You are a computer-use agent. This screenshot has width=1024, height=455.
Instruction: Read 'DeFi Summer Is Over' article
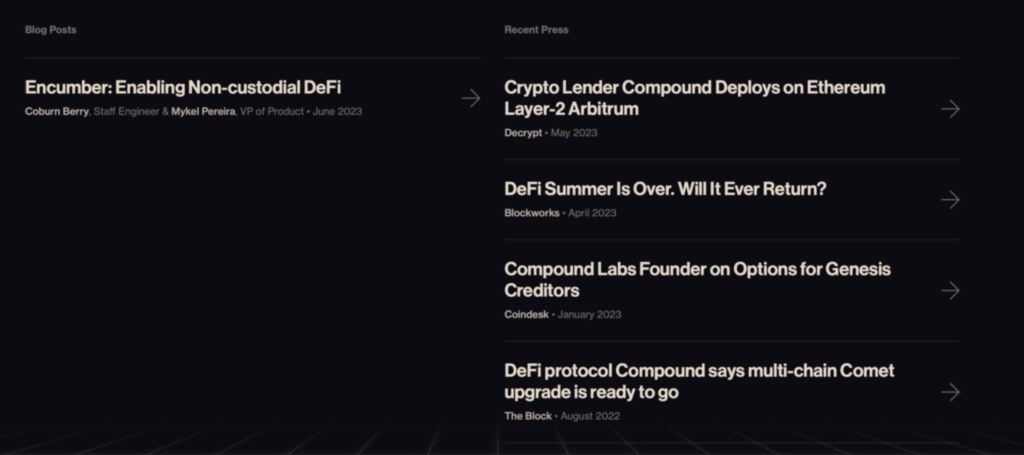[665, 189]
